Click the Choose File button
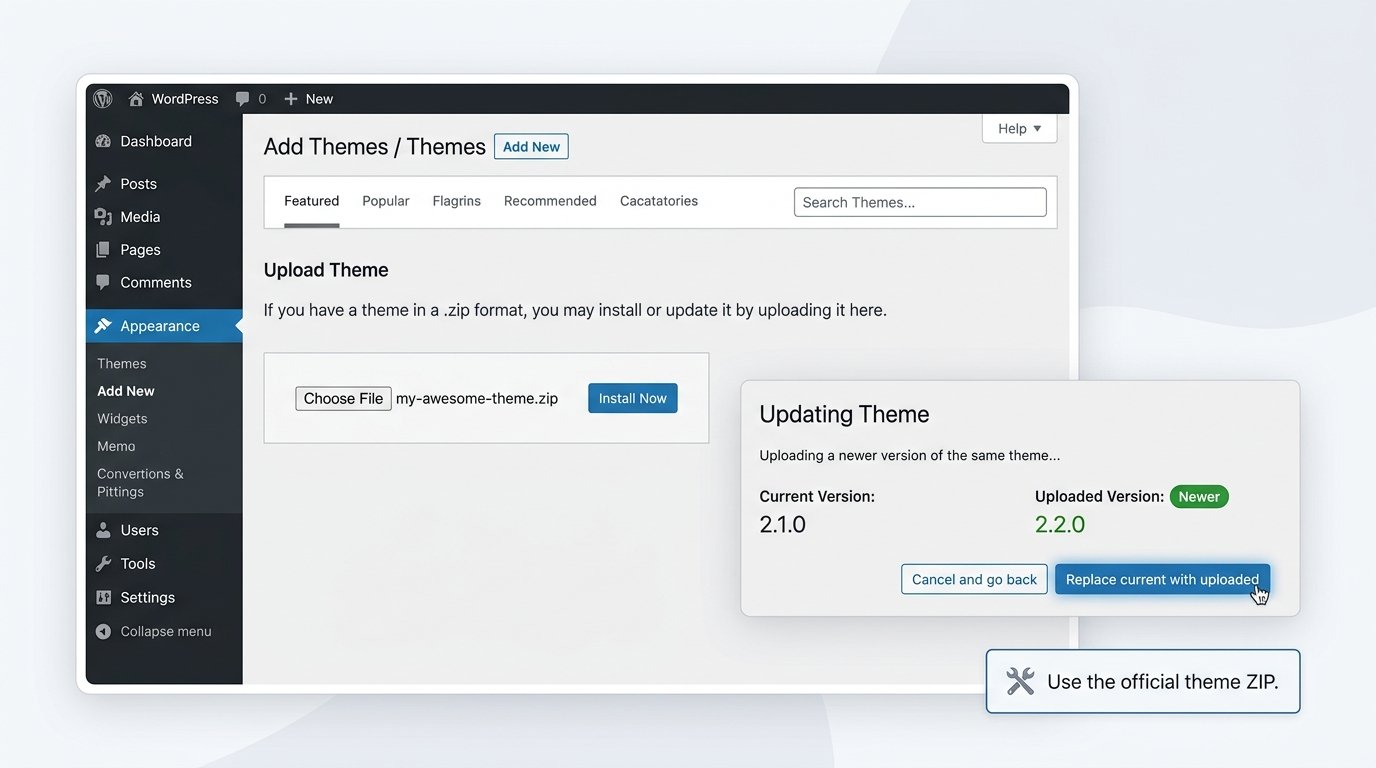The height and width of the screenshot is (768, 1376). 343,399
